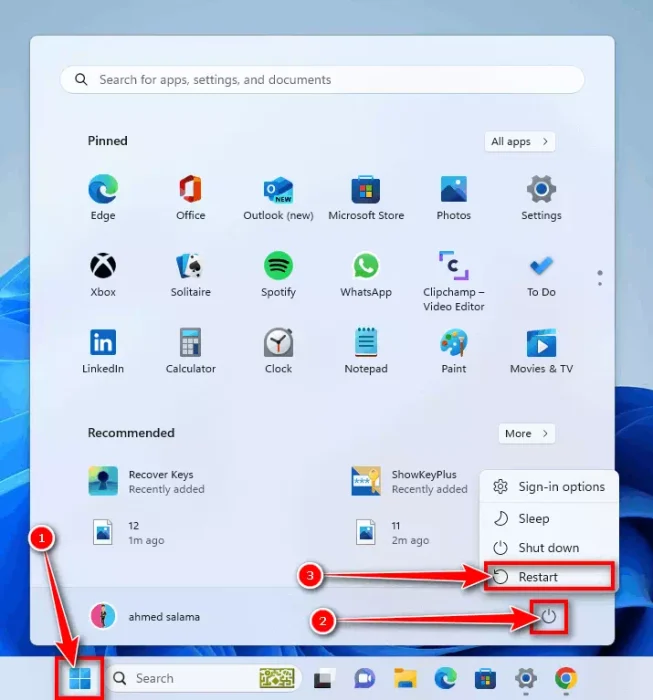Open Edge from the taskbar
Screen dimensions: 653x700
tap(445, 679)
